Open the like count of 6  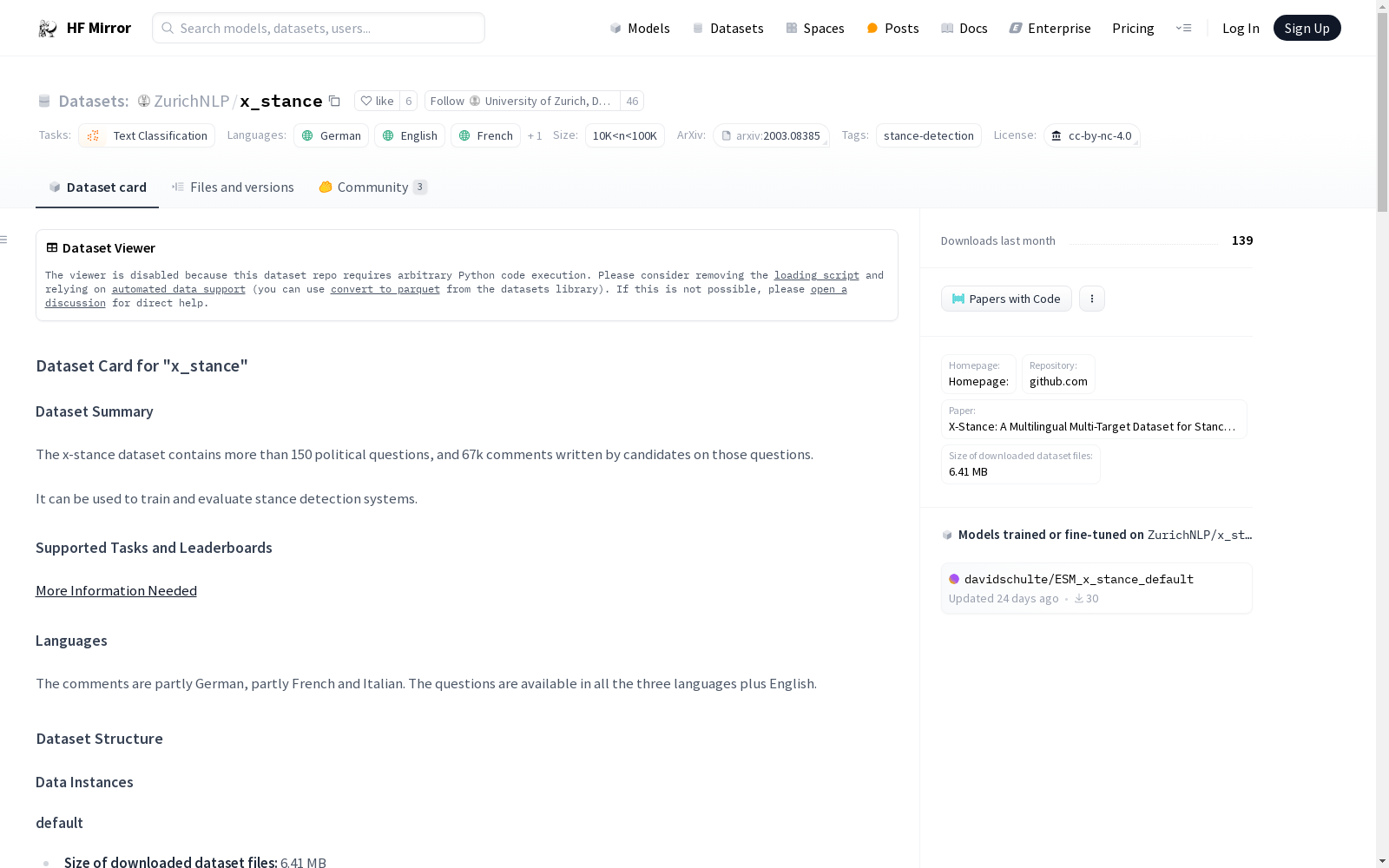(x=408, y=101)
